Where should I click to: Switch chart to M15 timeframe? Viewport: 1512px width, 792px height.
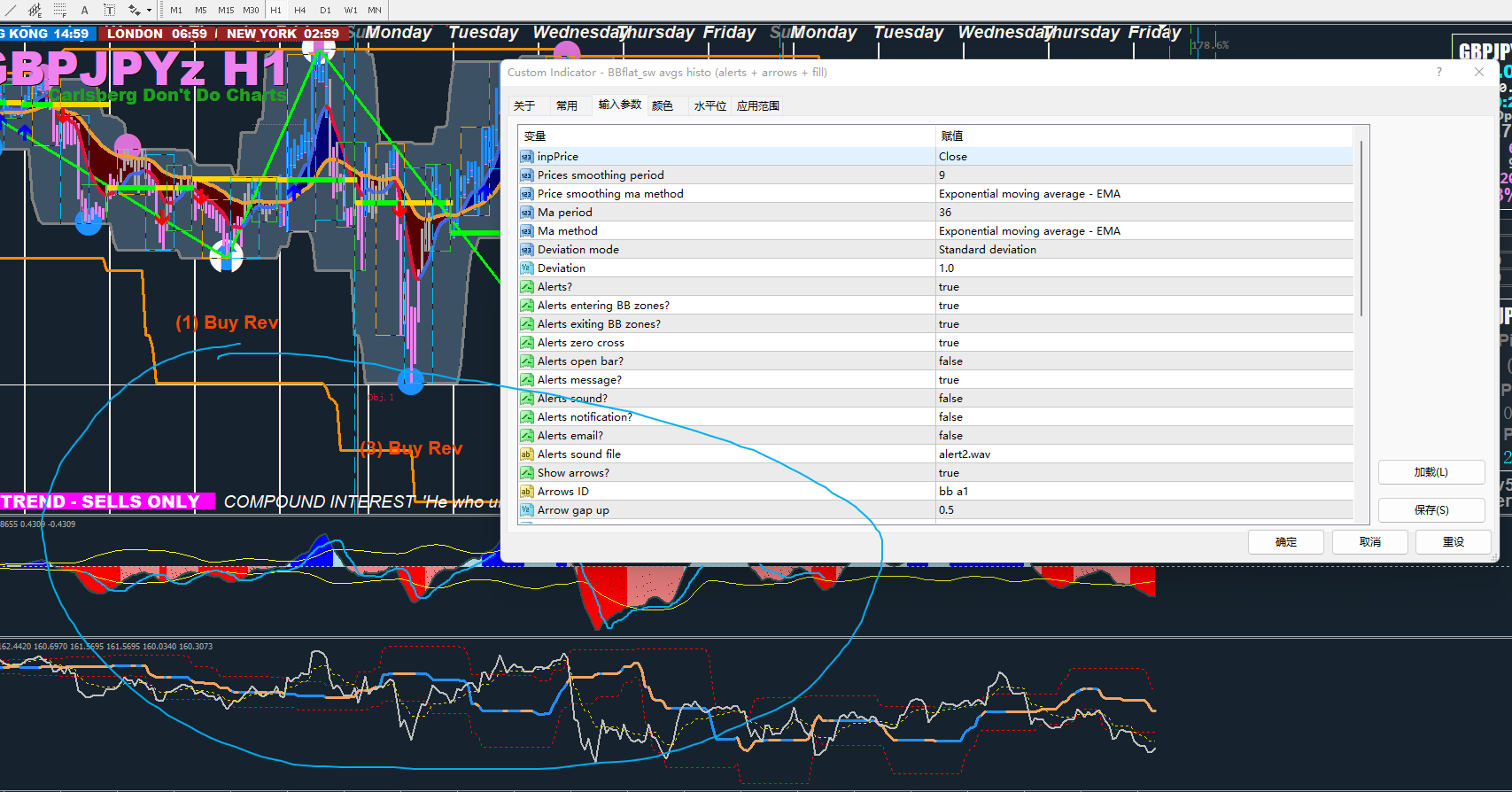[226, 10]
